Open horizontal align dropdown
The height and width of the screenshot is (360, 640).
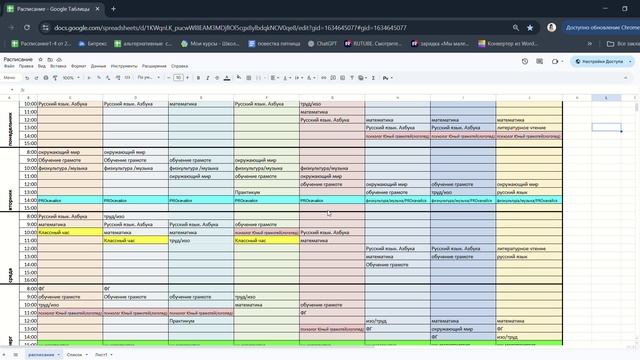(274, 78)
